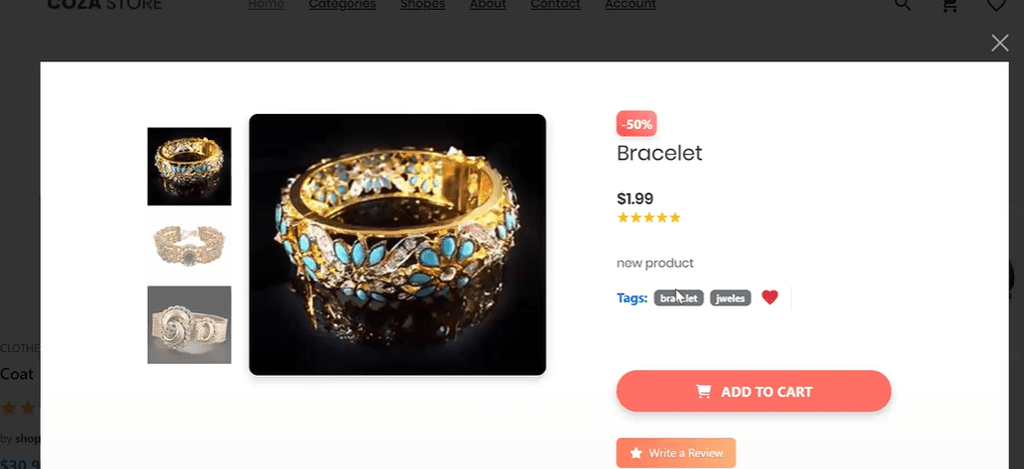
Task: Close the Bracelet product popup
Action: coord(999,42)
